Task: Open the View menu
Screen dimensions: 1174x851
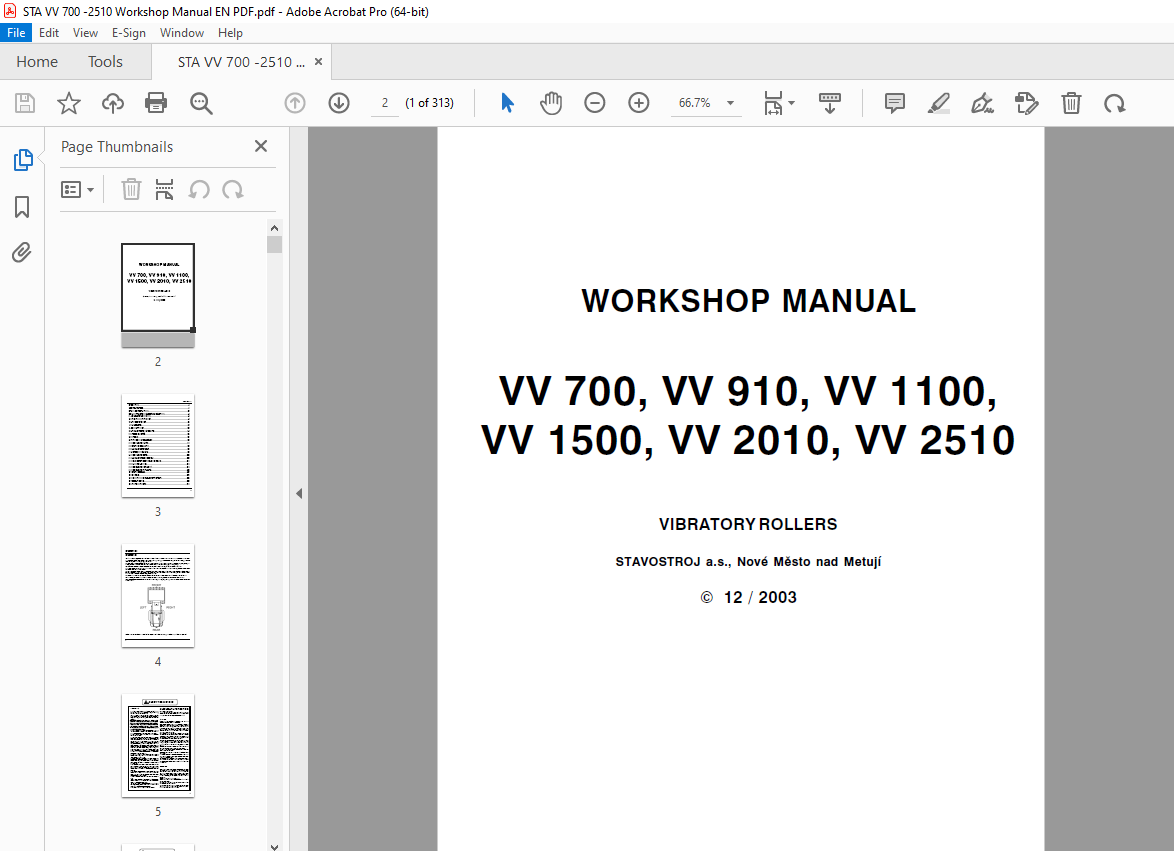Action: pyautogui.click(x=85, y=33)
